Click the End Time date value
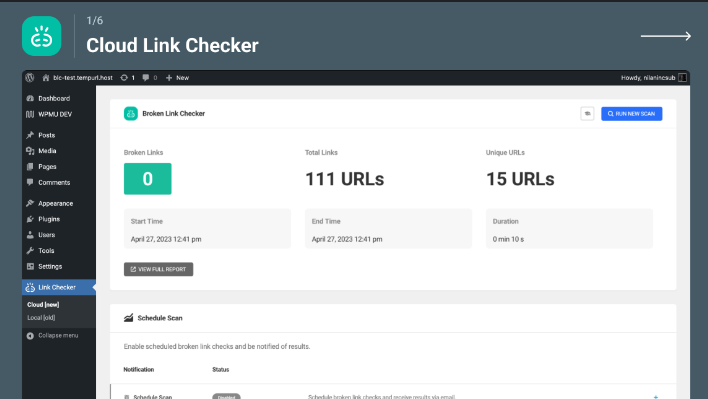This screenshot has height=399, width=708. pyautogui.click(x=347, y=239)
